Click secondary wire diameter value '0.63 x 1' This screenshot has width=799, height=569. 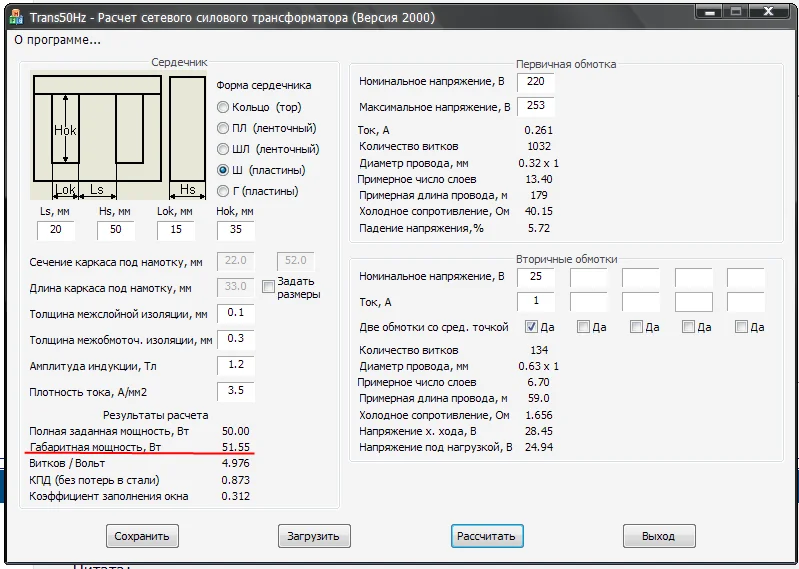[539, 366]
